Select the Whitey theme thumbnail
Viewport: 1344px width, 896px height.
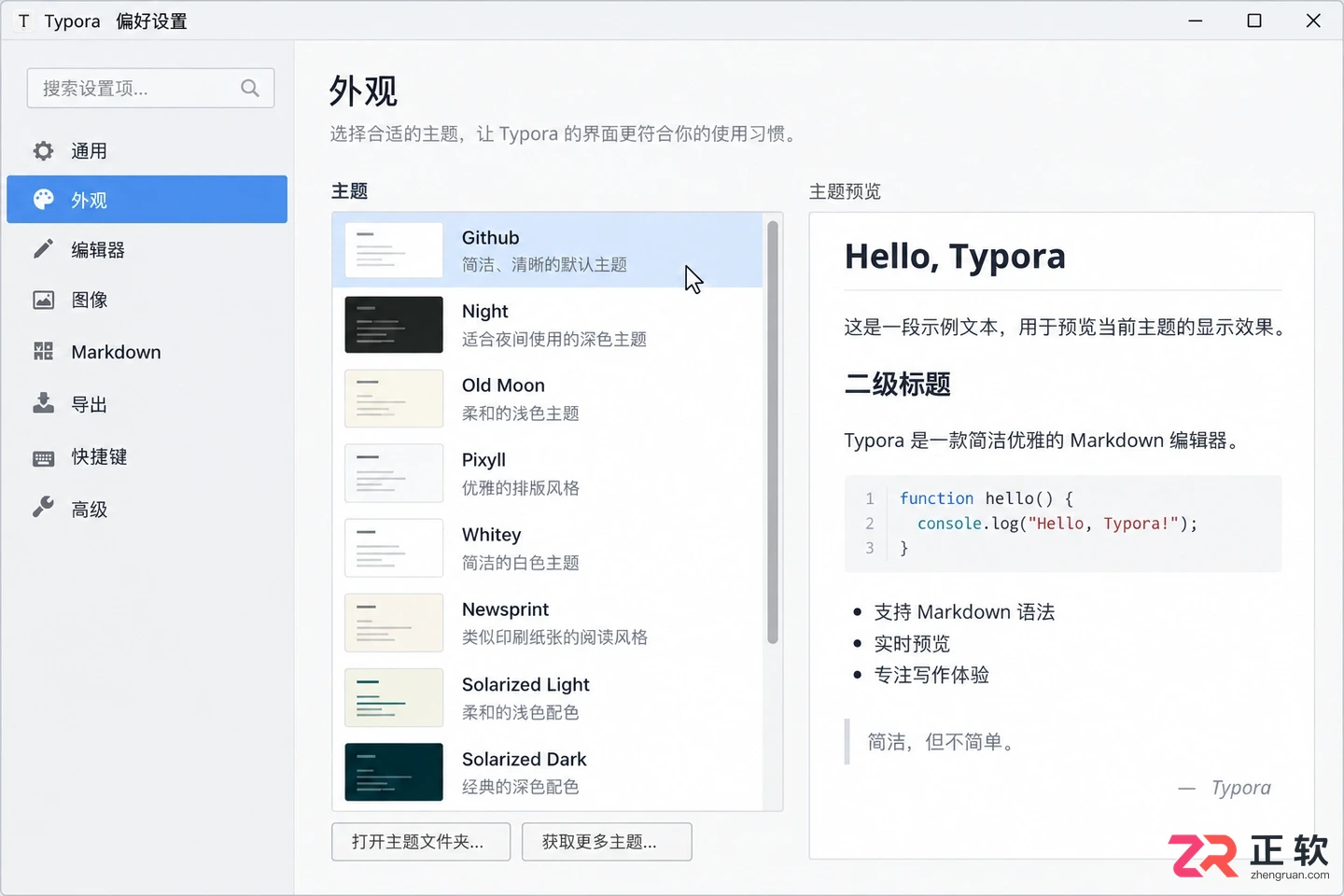pos(394,548)
